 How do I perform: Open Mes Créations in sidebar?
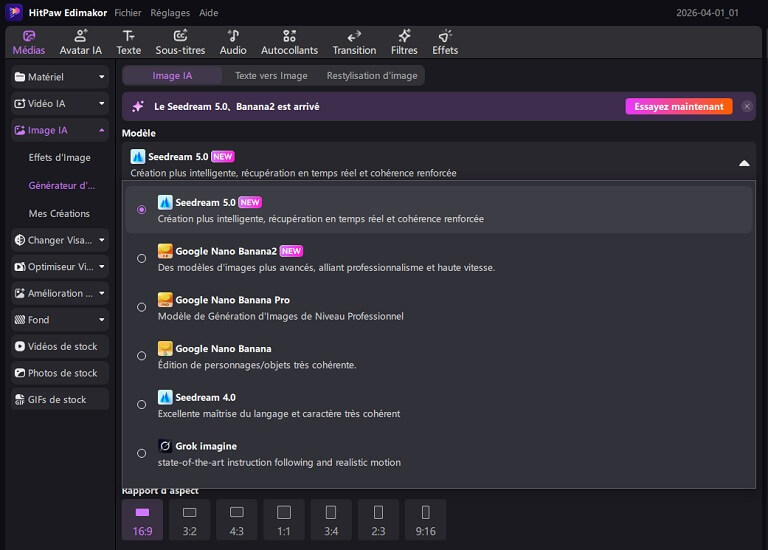pyautogui.click(x=59, y=213)
